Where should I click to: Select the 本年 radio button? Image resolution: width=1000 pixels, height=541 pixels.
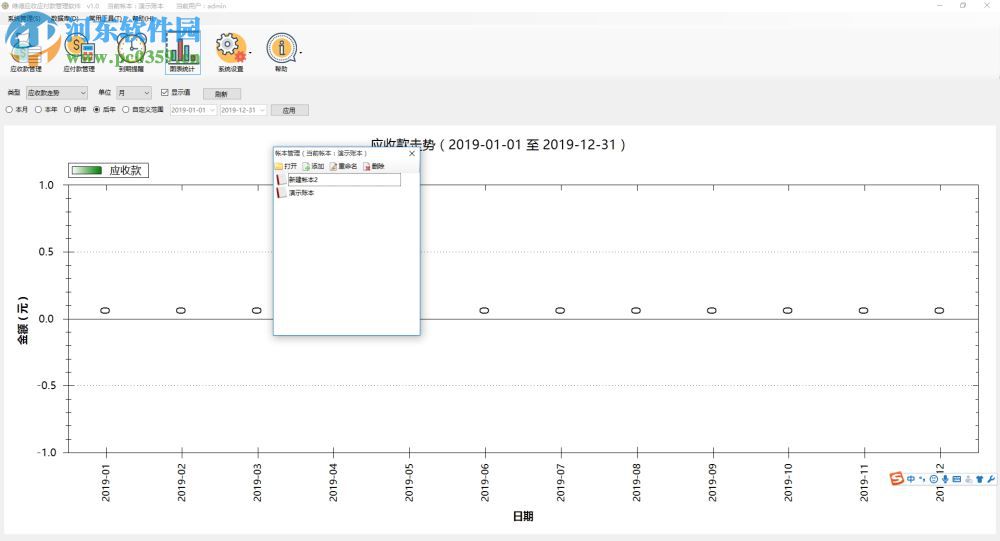click(38, 110)
